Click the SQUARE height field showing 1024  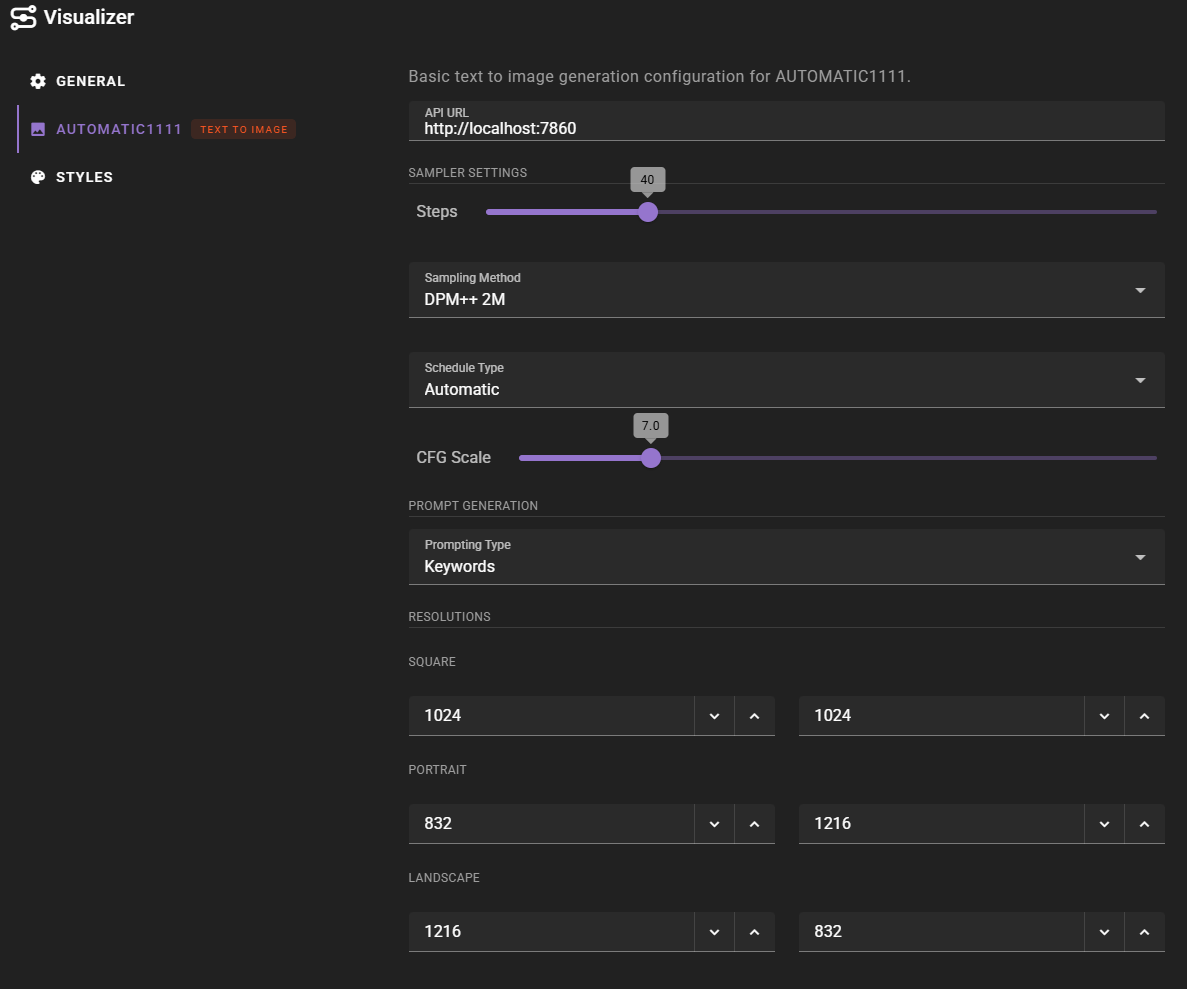click(940, 715)
